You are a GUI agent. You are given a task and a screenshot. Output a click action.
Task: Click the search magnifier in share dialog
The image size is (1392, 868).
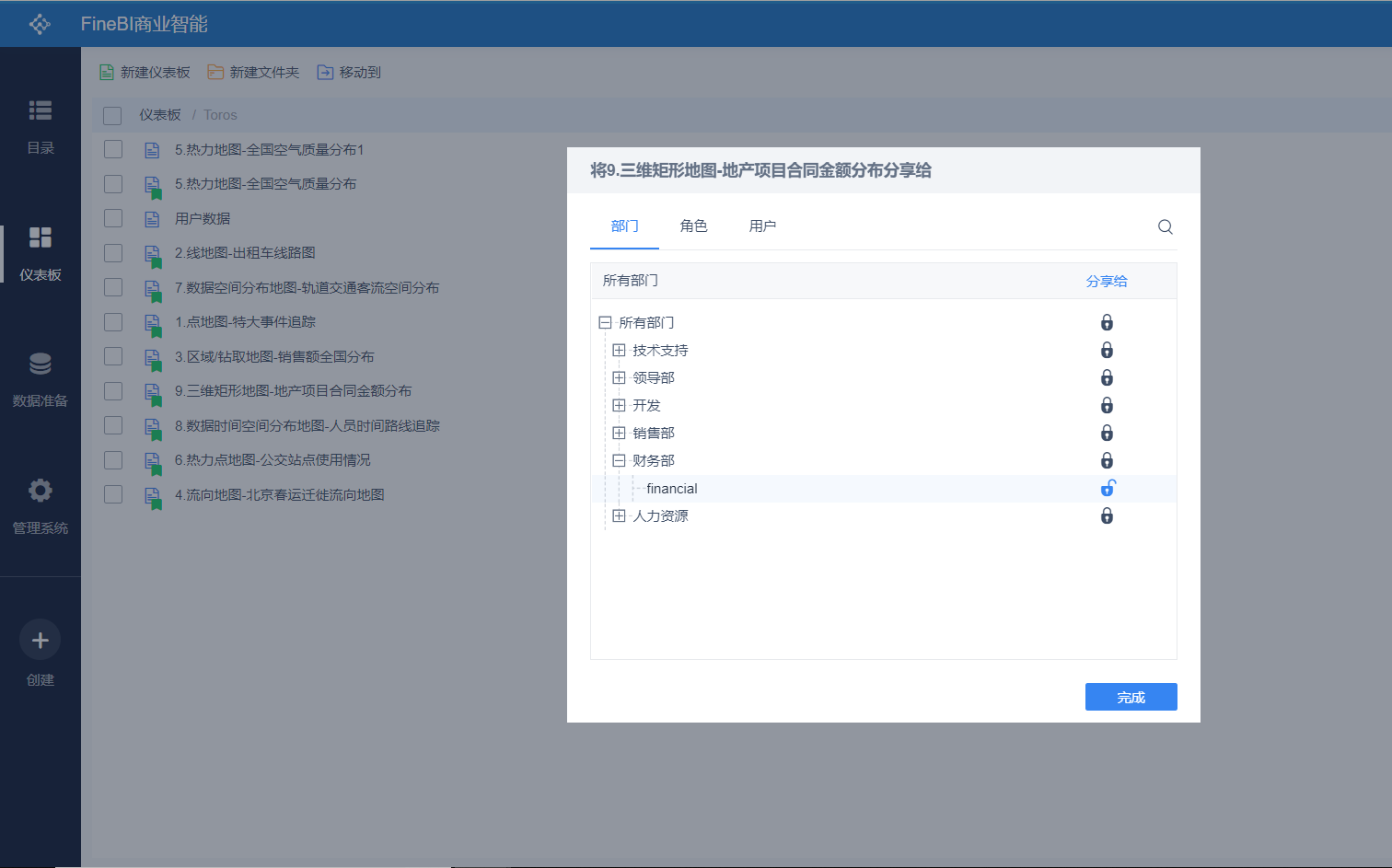coord(1165,227)
